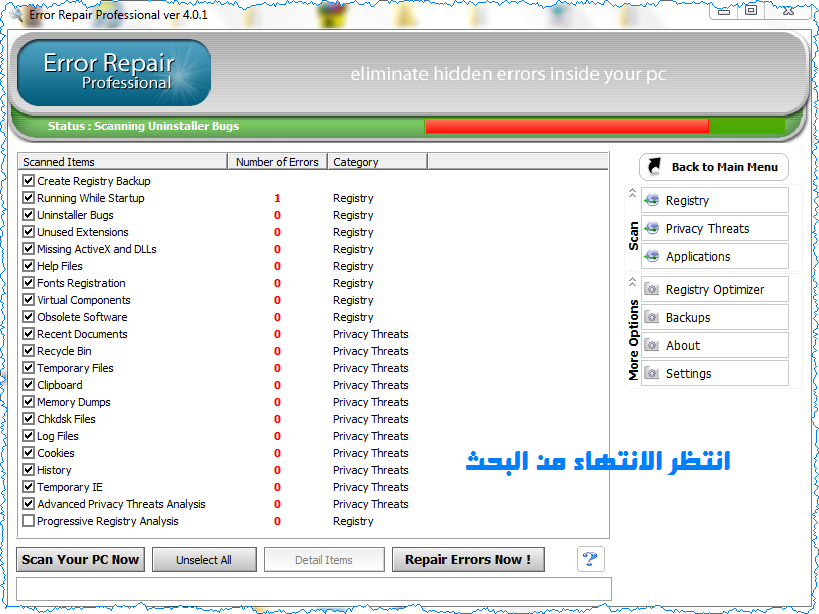Click the camera icon beside Registry Optimizer
819x614 pixels.
point(651,289)
